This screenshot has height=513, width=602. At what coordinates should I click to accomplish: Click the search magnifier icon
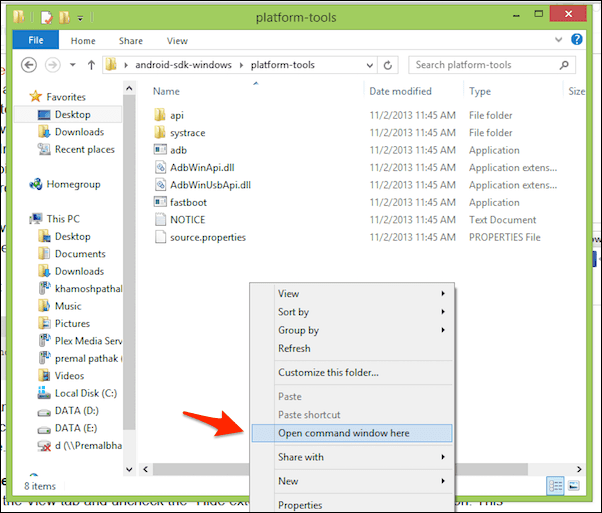pos(564,65)
